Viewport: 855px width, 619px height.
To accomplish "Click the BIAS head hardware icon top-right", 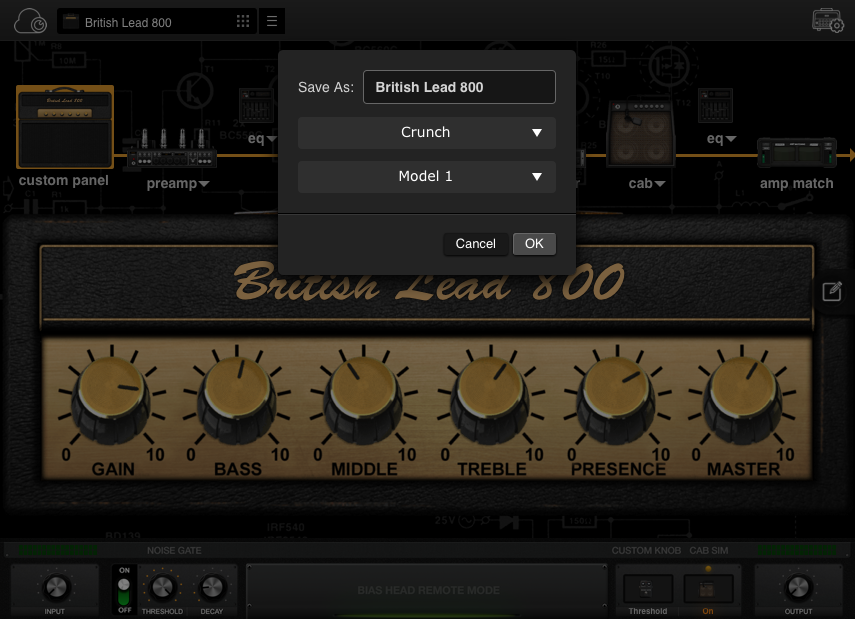I will point(827,20).
